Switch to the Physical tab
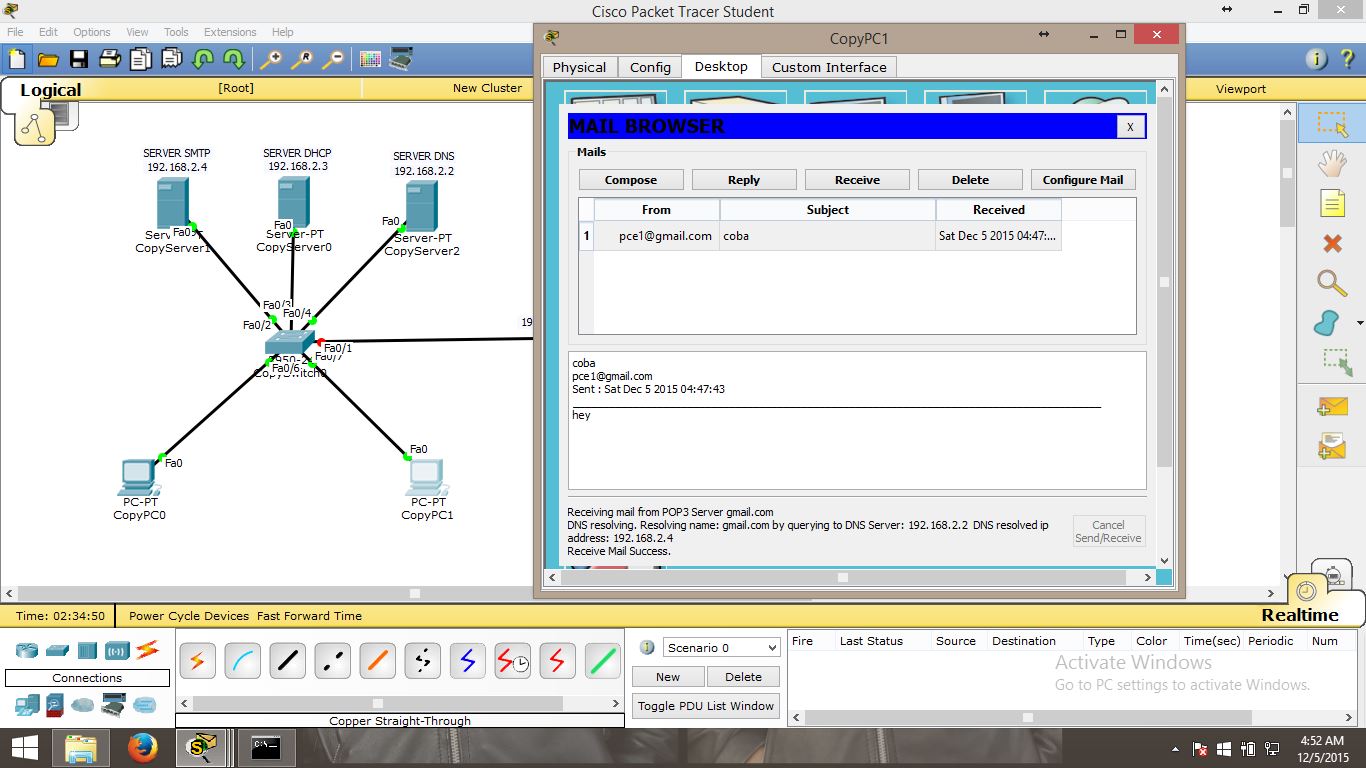Image resolution: width=1366 pixels, height=768 pixels. 579,67
